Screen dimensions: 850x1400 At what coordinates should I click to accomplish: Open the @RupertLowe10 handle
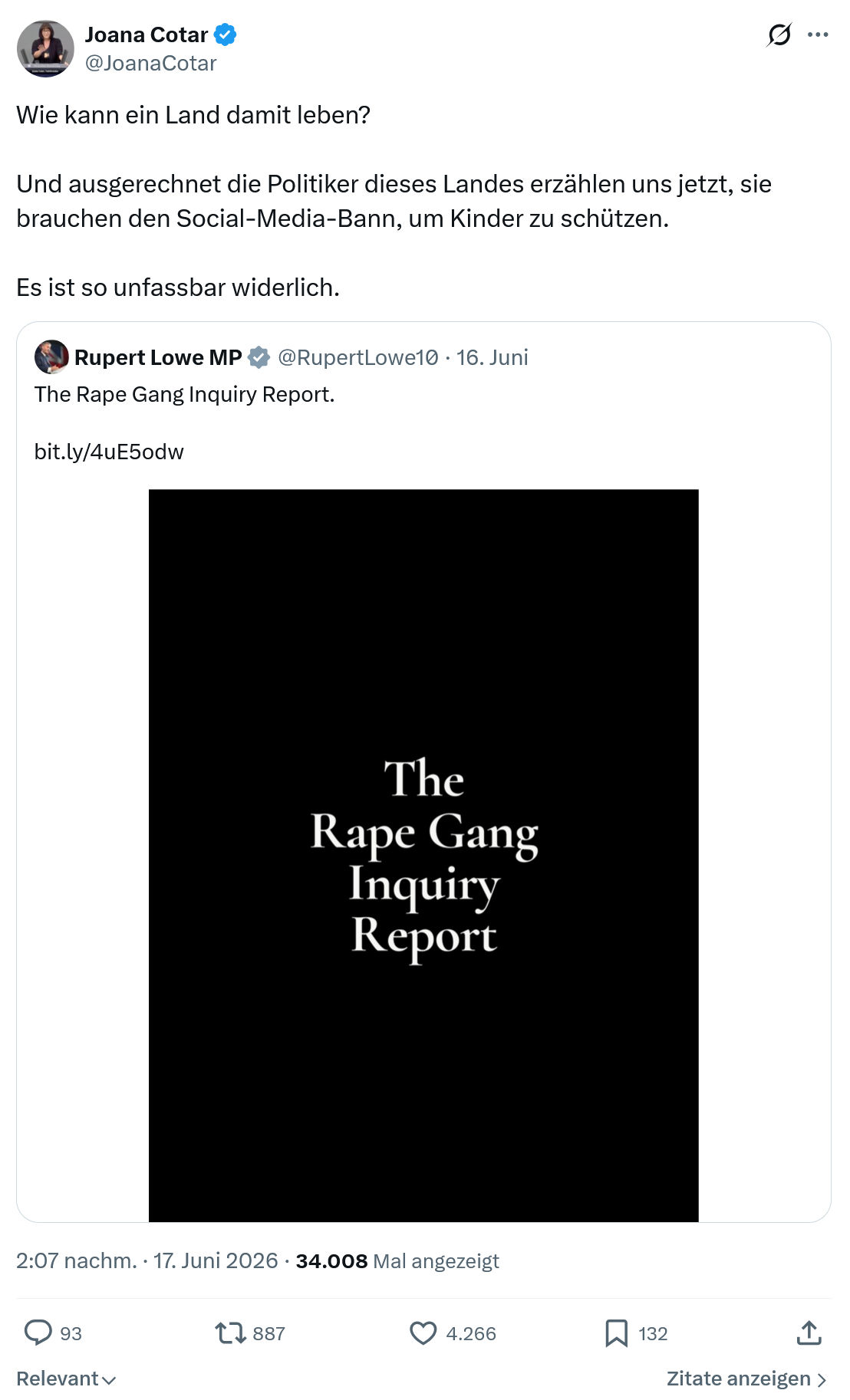[x=358, y=357]
